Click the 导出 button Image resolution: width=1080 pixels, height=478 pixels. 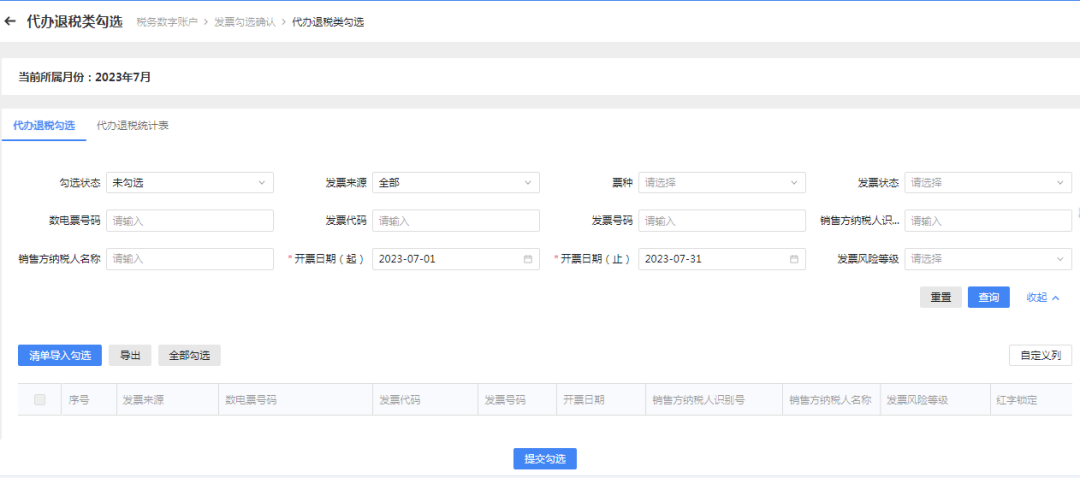tap(130, 355)
